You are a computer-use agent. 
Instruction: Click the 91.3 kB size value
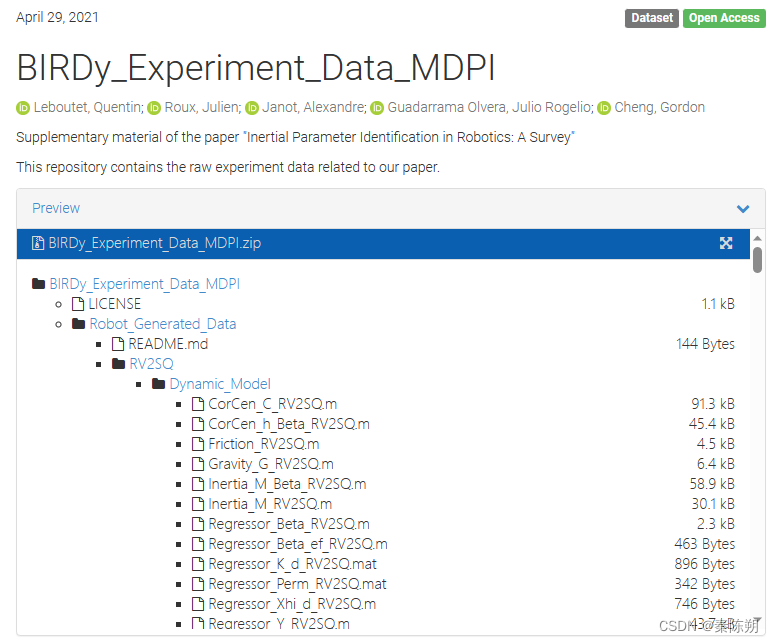point(713,404)
